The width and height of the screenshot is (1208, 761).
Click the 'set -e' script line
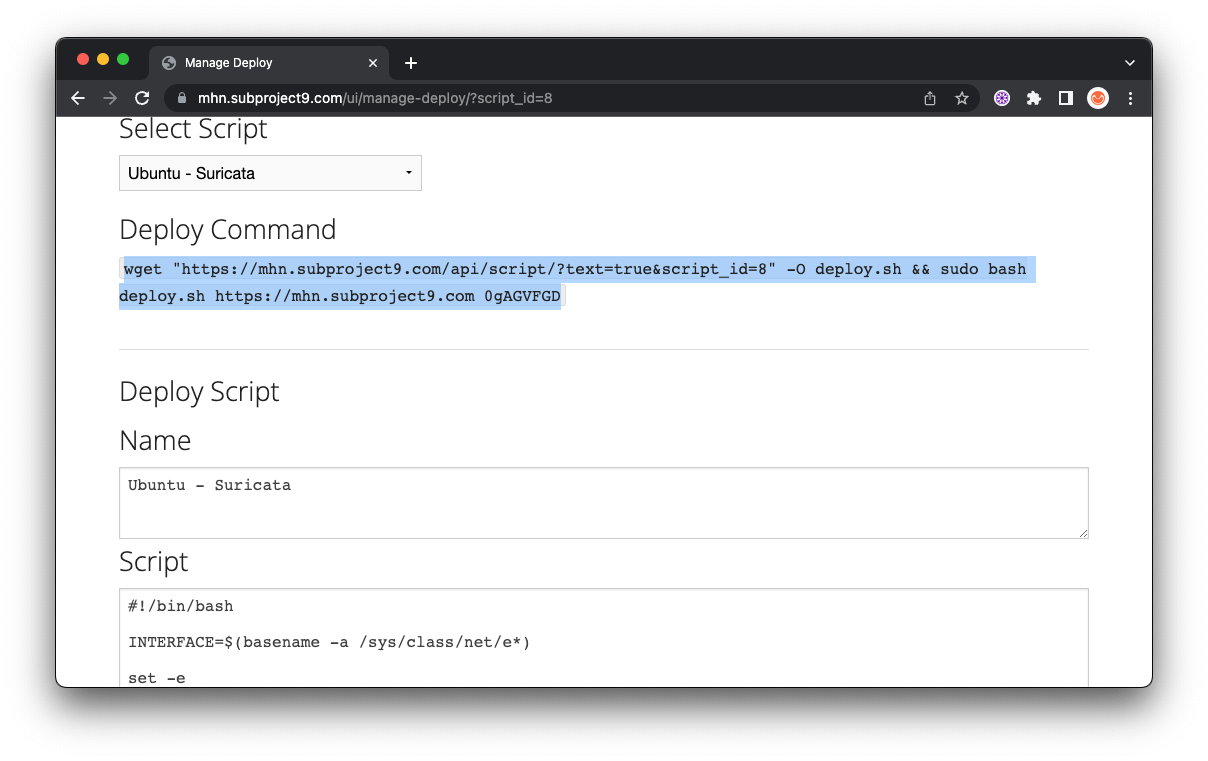point(157,678)
